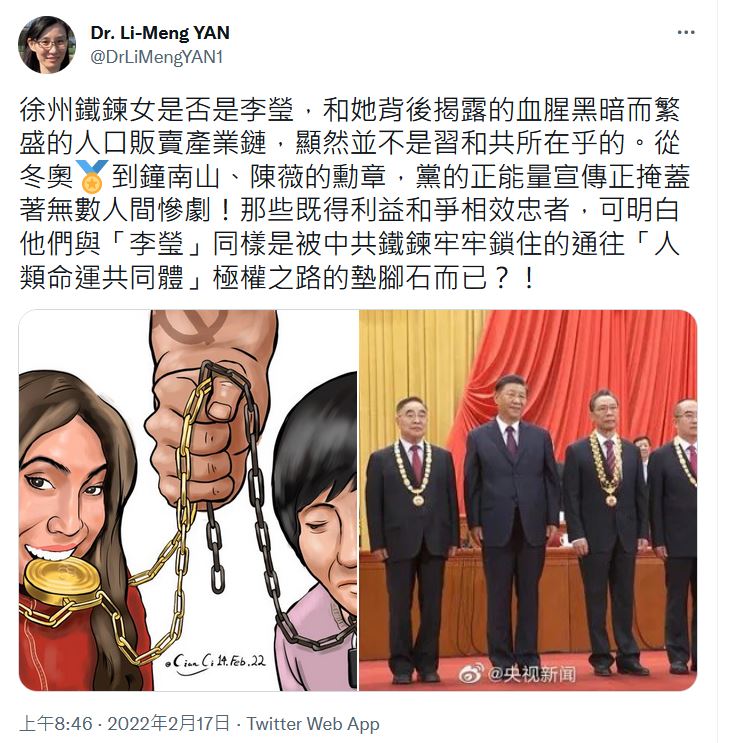Click the 上午8:46 timestamp
733x743 pixels.
pos(56,724)
